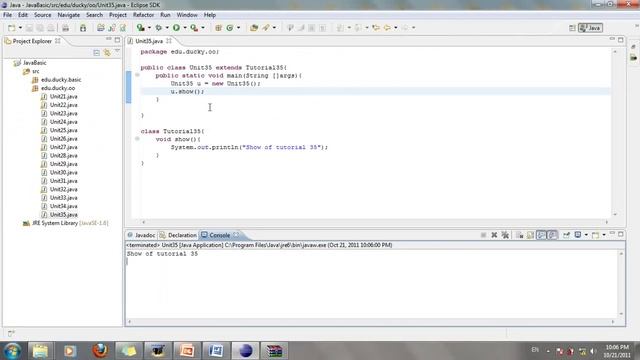Switch to the Declaration tab

coord(178,235)
